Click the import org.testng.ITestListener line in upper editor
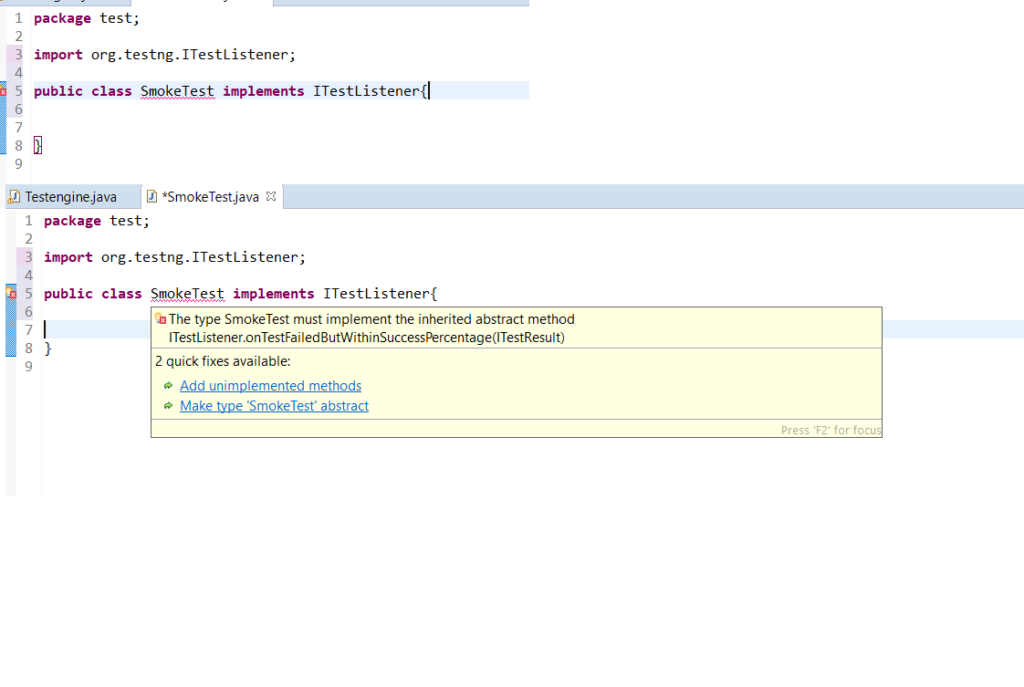Viewport: 1024px width, 687px height. [165, 55]
